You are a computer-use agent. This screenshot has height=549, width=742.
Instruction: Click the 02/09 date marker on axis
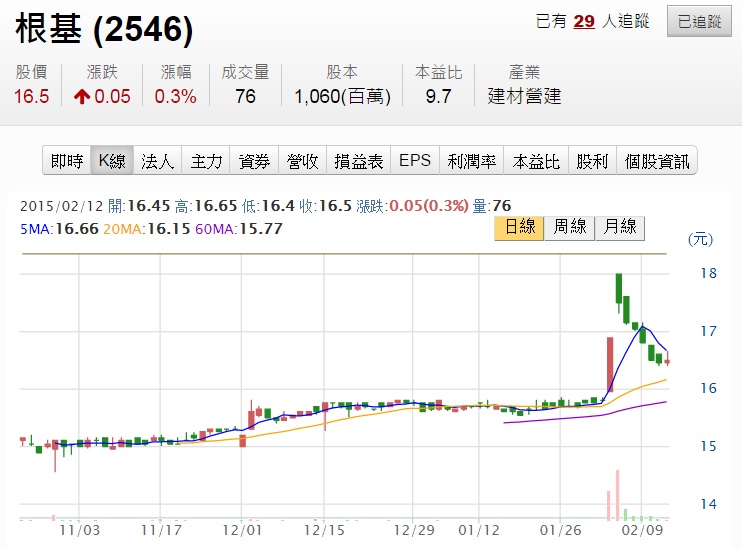[x=642, y=530]
